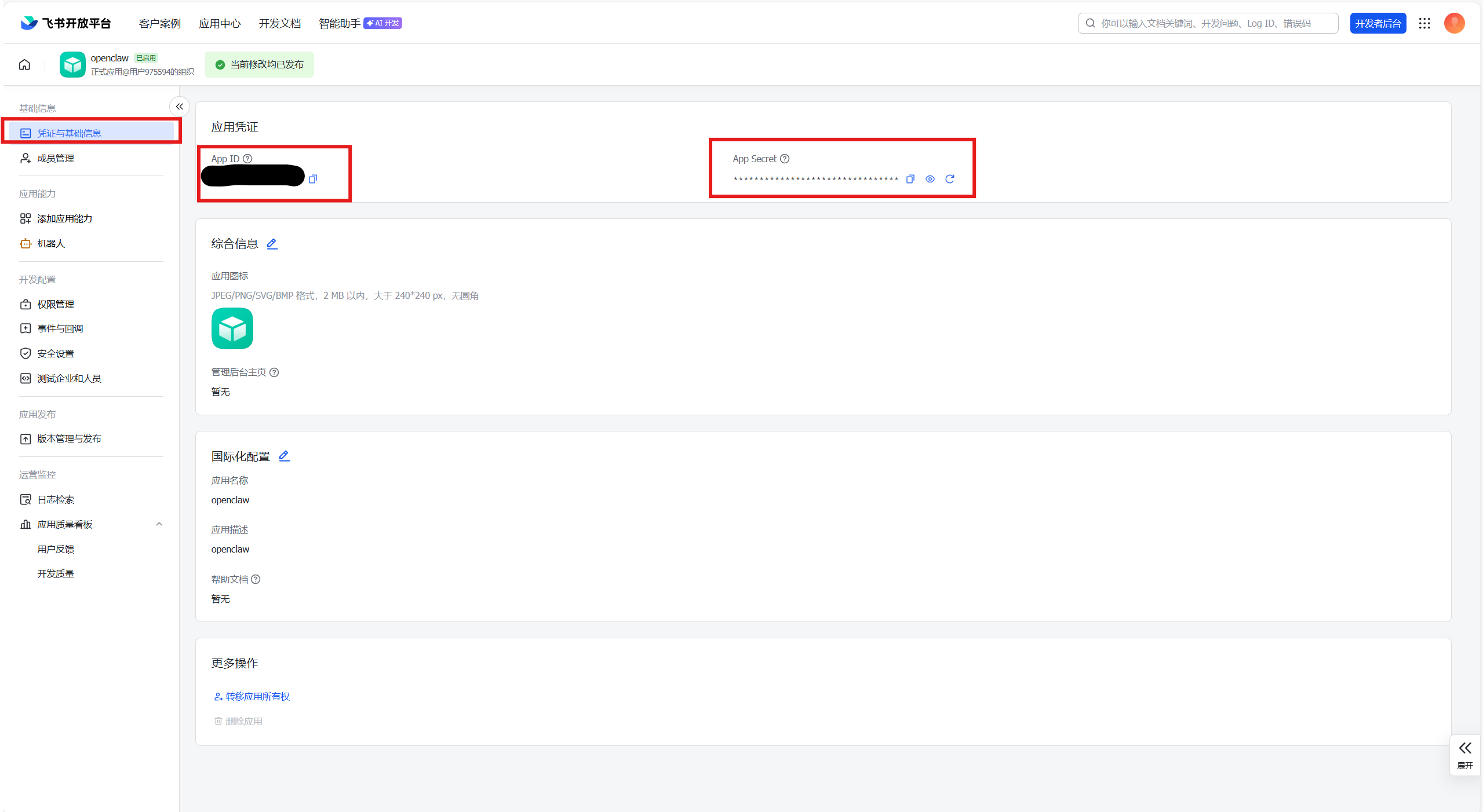This screenshot has width=1483, height=812.
Task: Copy the App ID value
Action: pyautogui.click(x=313, y=179)
